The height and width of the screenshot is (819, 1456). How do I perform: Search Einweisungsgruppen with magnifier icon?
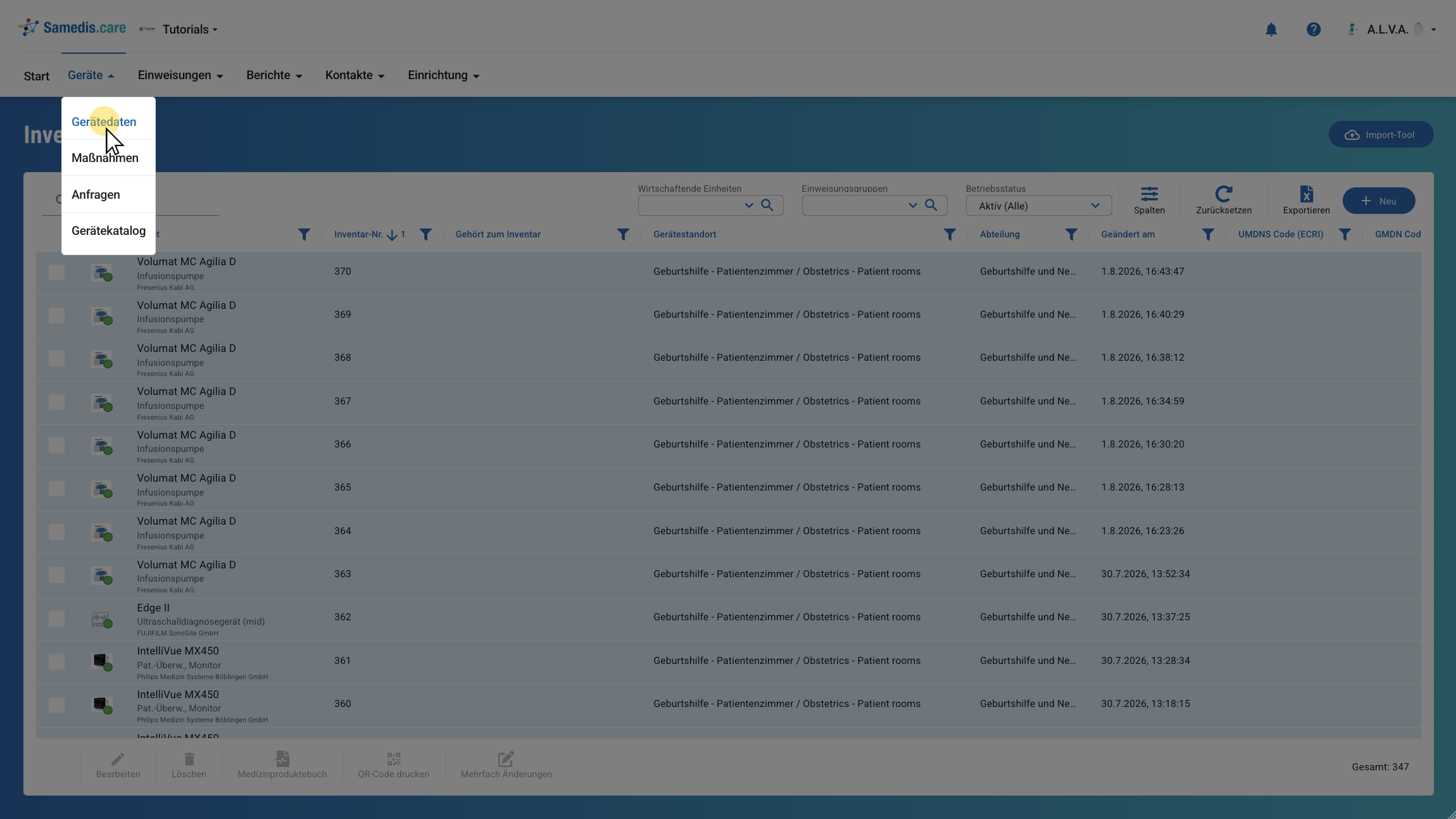(x=931, y=205)
